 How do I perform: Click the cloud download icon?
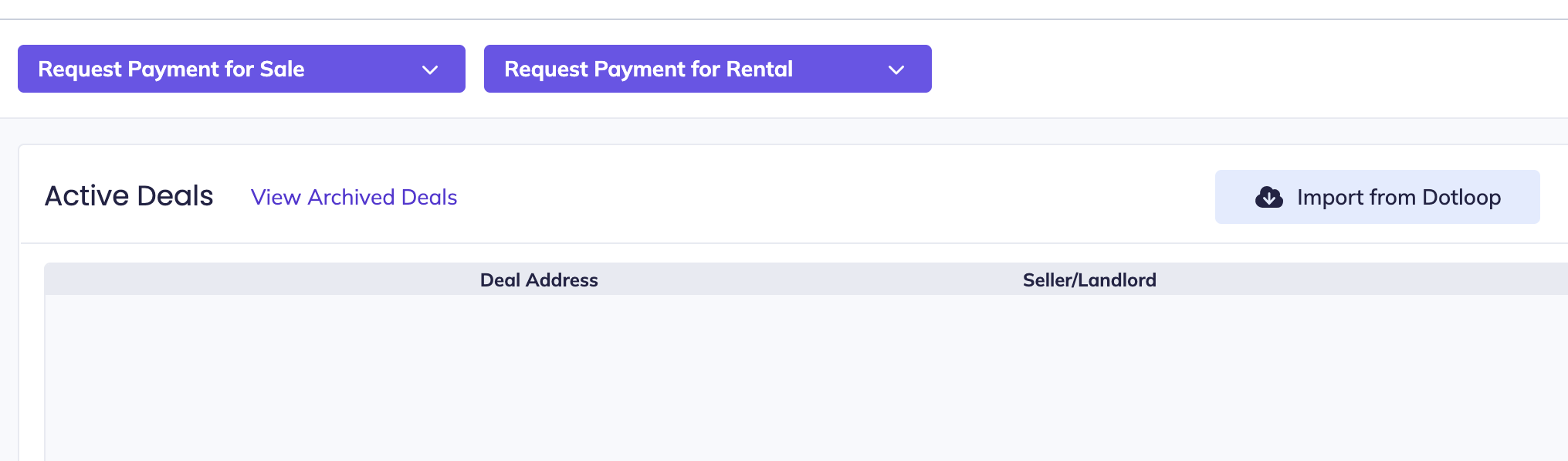pos(1268,198)
